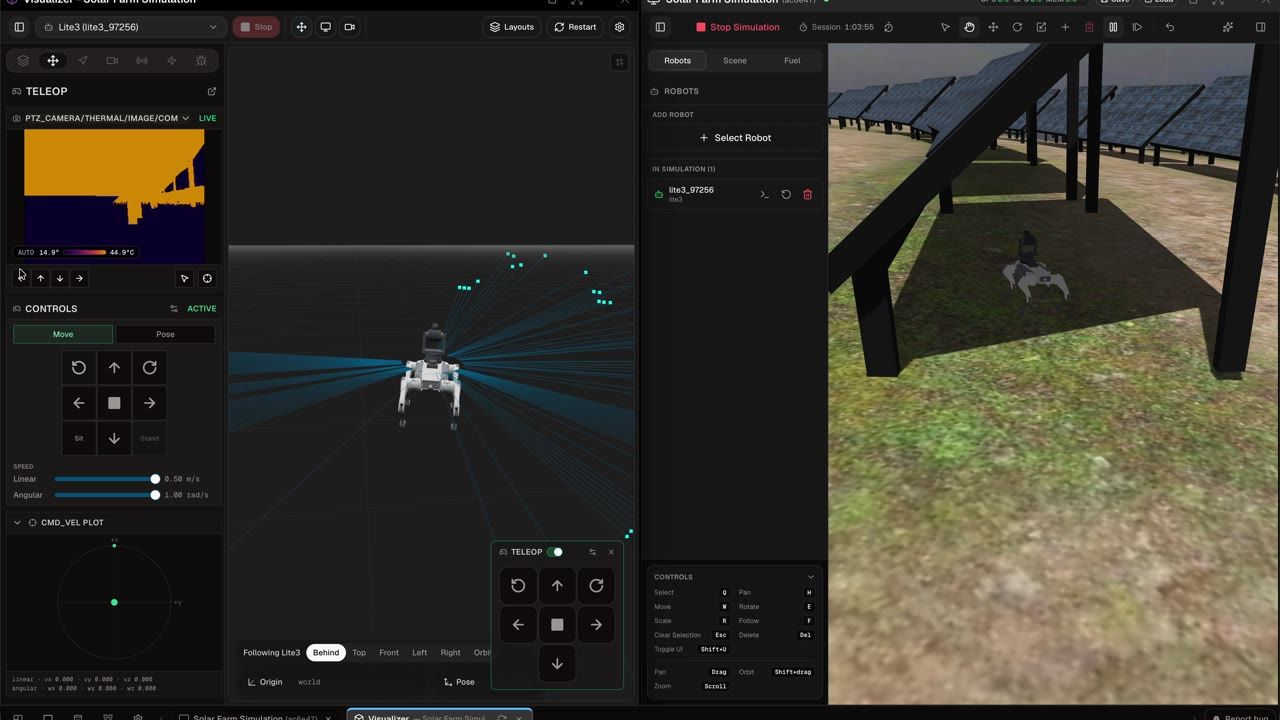Select the Right camera view
This screenshot has width=1280, height=720.
click(451, 652)
